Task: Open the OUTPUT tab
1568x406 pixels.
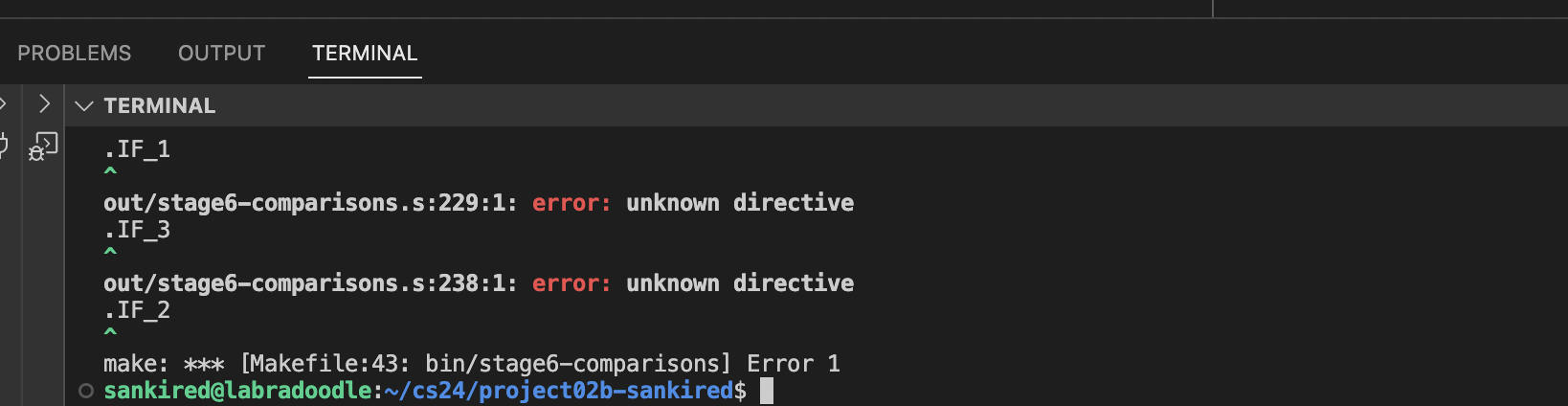Action: (x=221, y=54)
